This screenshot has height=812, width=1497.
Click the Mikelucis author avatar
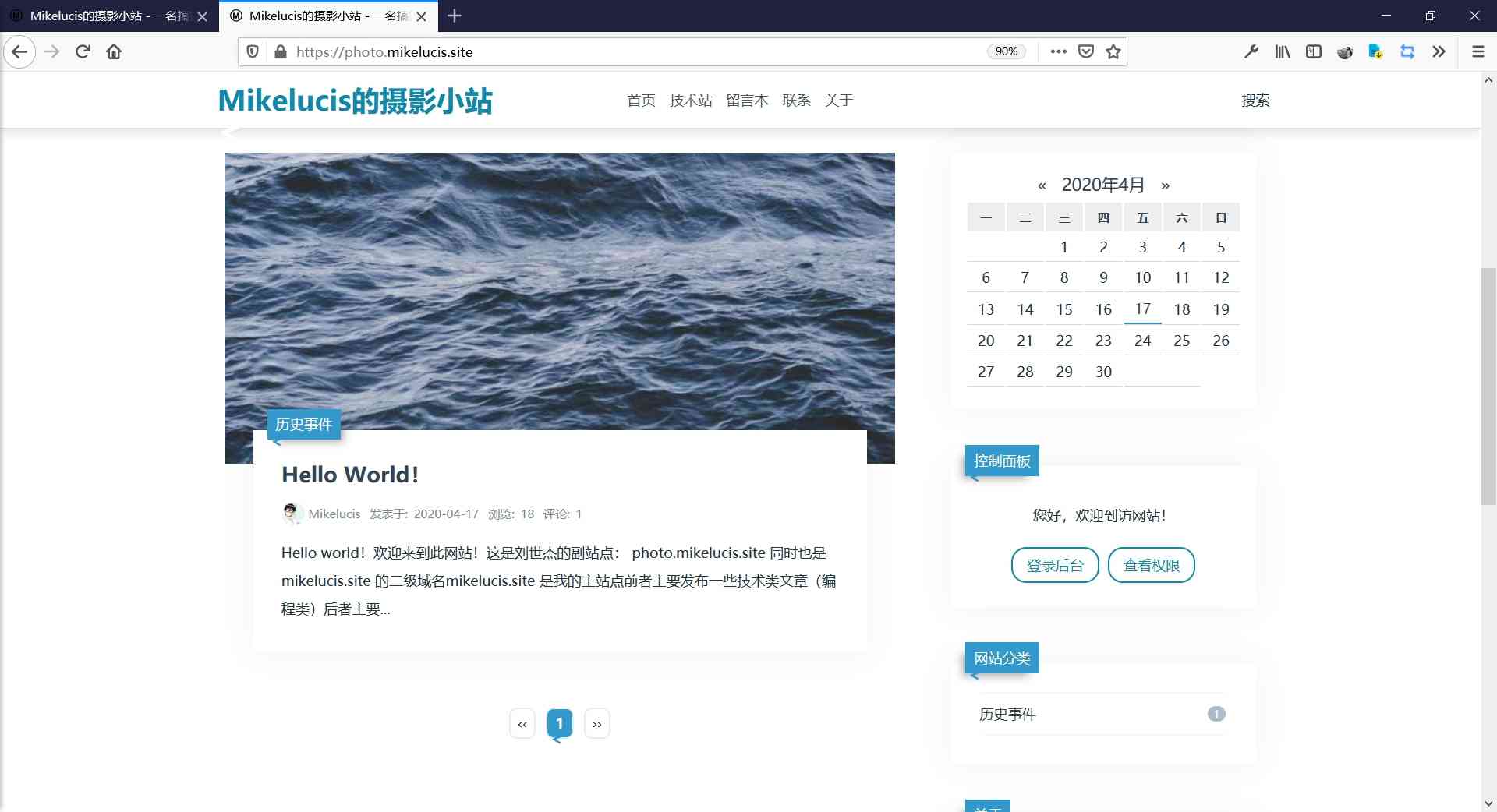point(292,514)
